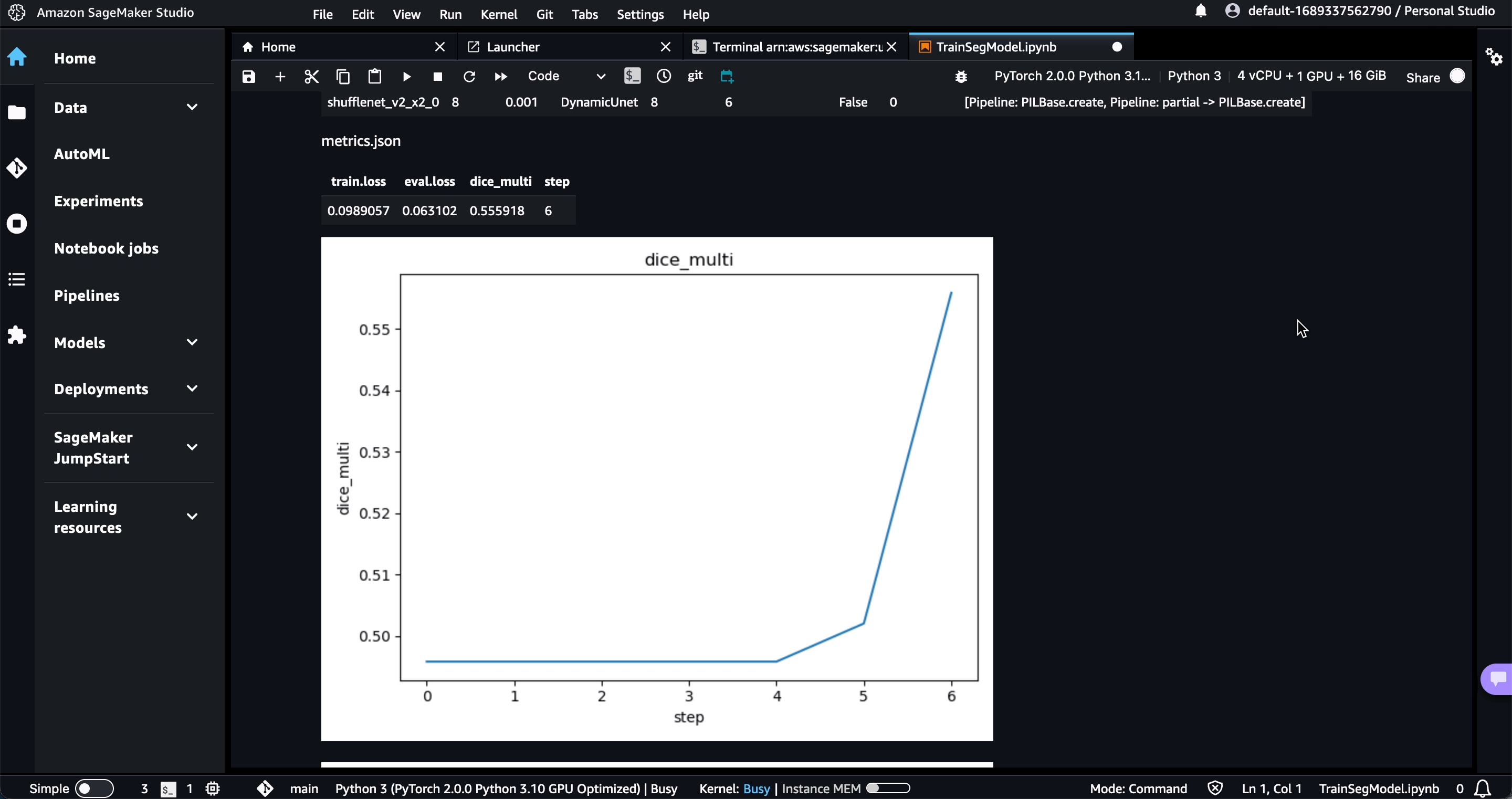Image resolution: width=1512 pixels, height=799 pixels.
Task: Restart kernel and run all cells
Action: (501, 76)
